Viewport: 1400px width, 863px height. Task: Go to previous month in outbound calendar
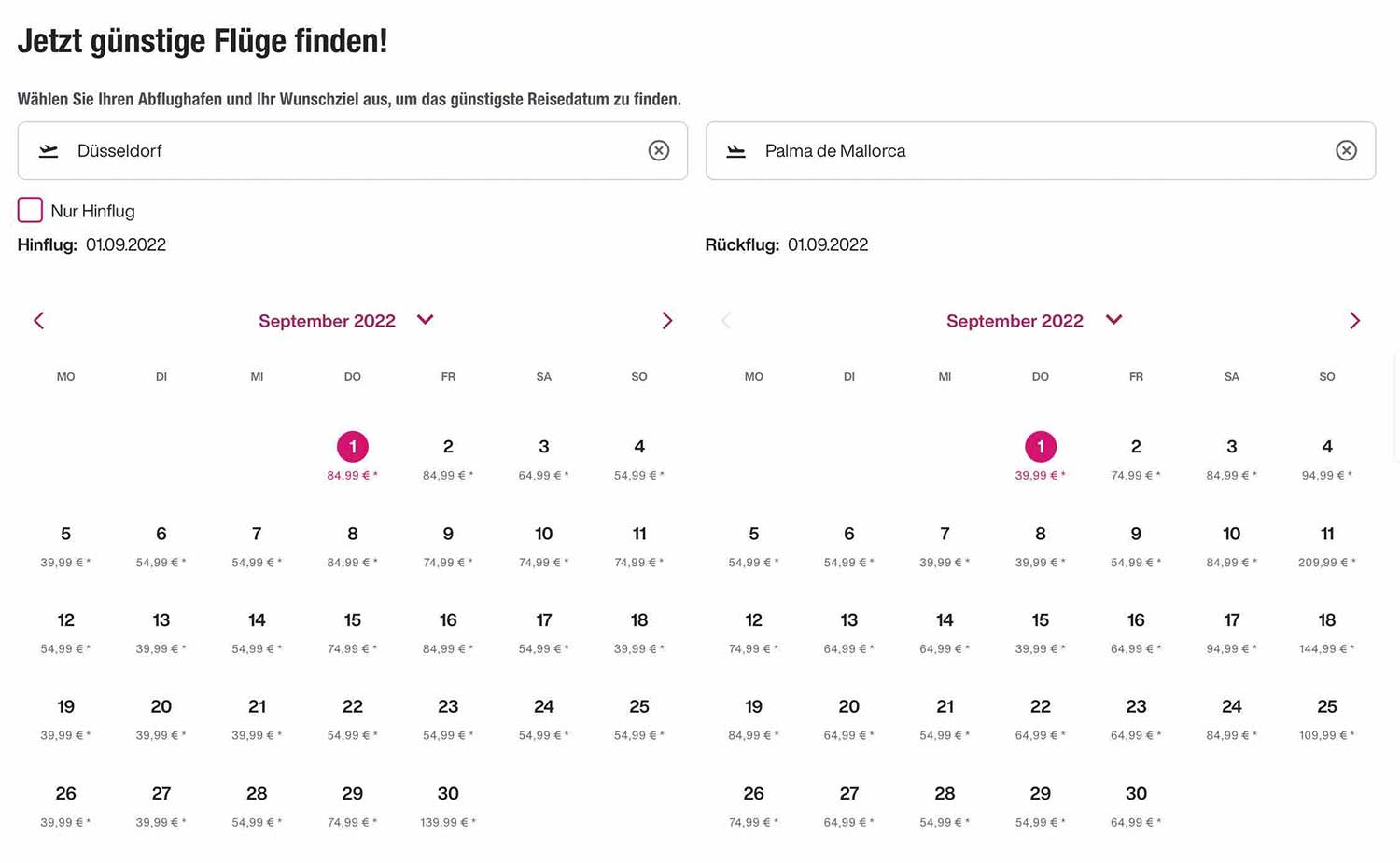coord(38,321)
